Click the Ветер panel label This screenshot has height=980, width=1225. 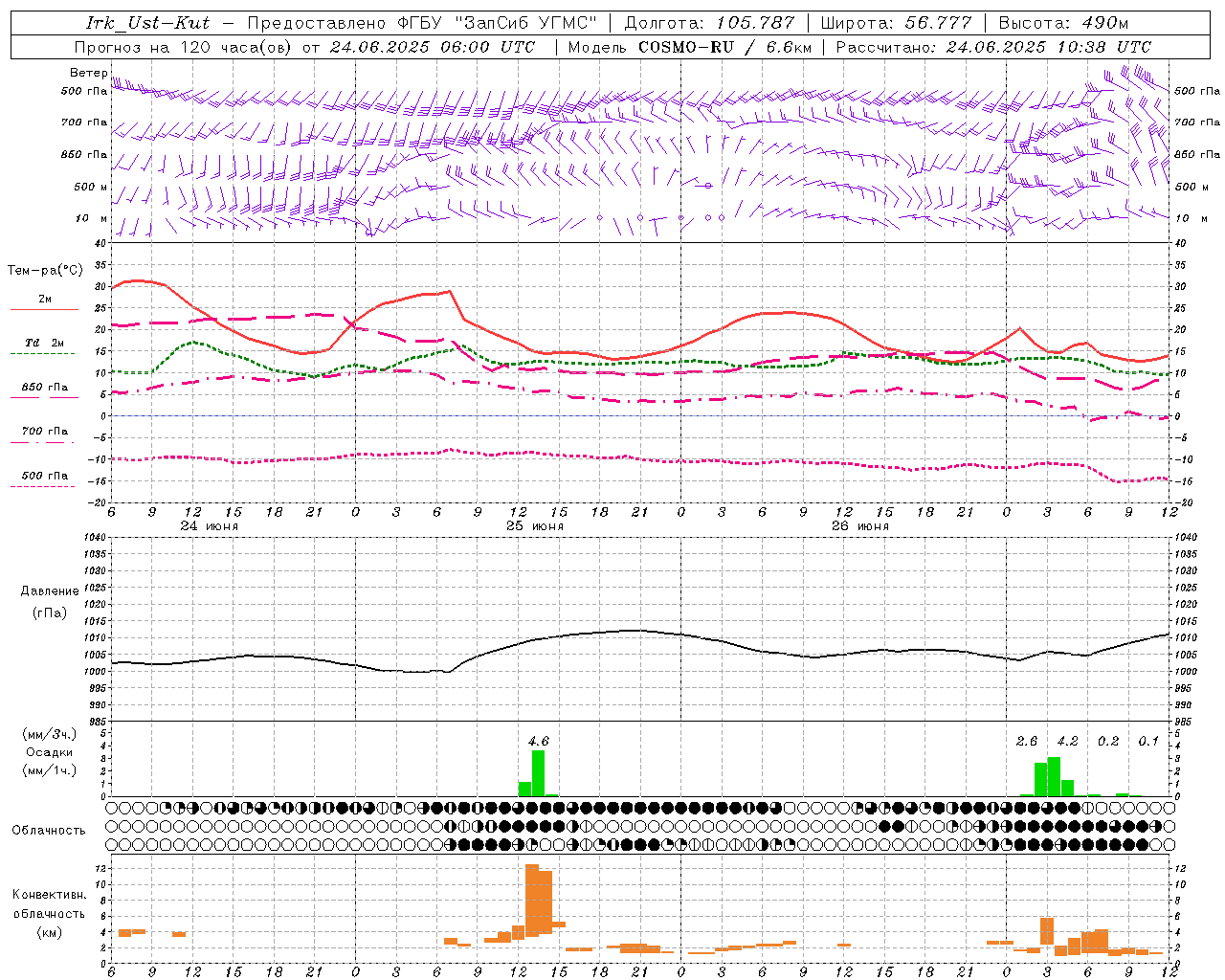tap(88, 73)
